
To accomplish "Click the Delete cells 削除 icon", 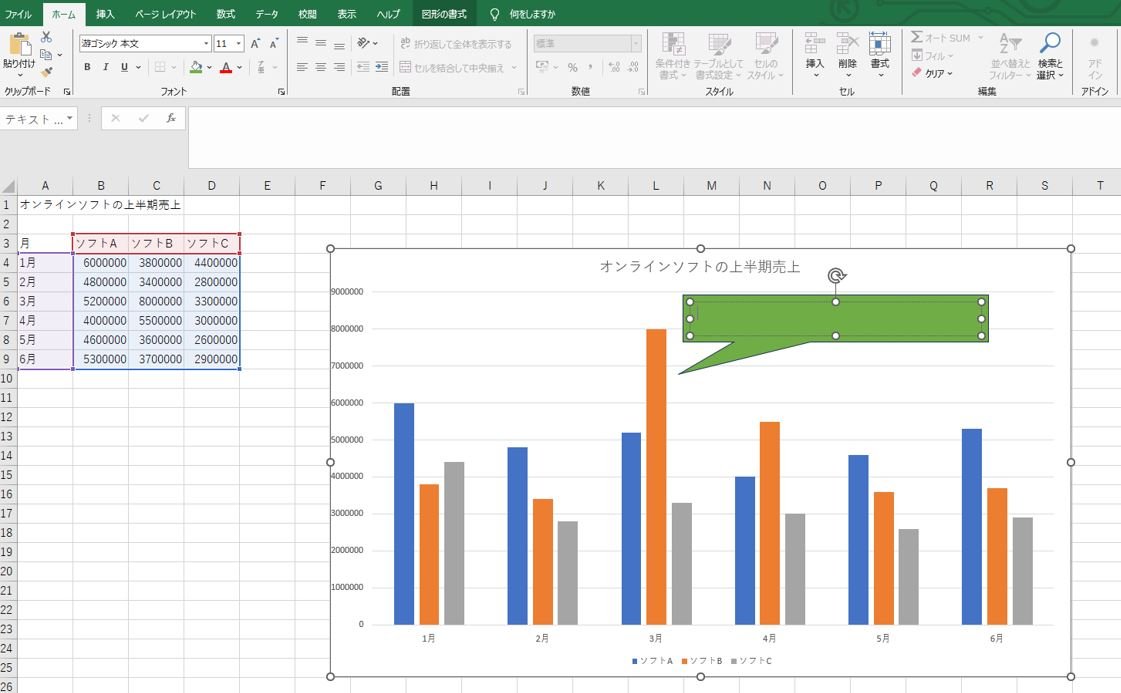I will point(847,43).
